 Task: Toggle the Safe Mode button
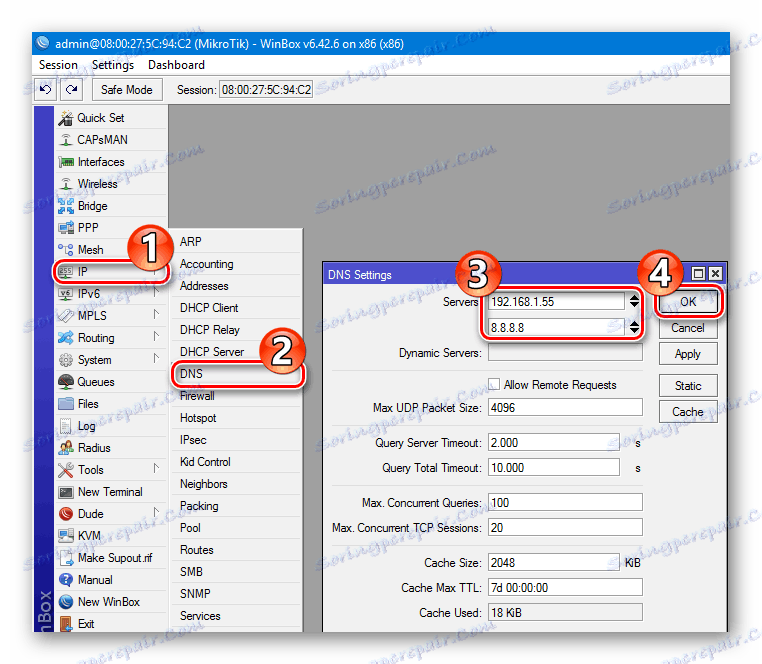coord(126,89)
